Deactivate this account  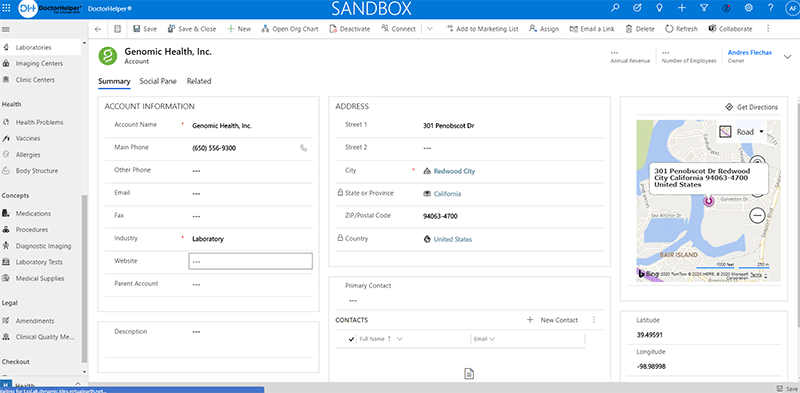[349, 29]
